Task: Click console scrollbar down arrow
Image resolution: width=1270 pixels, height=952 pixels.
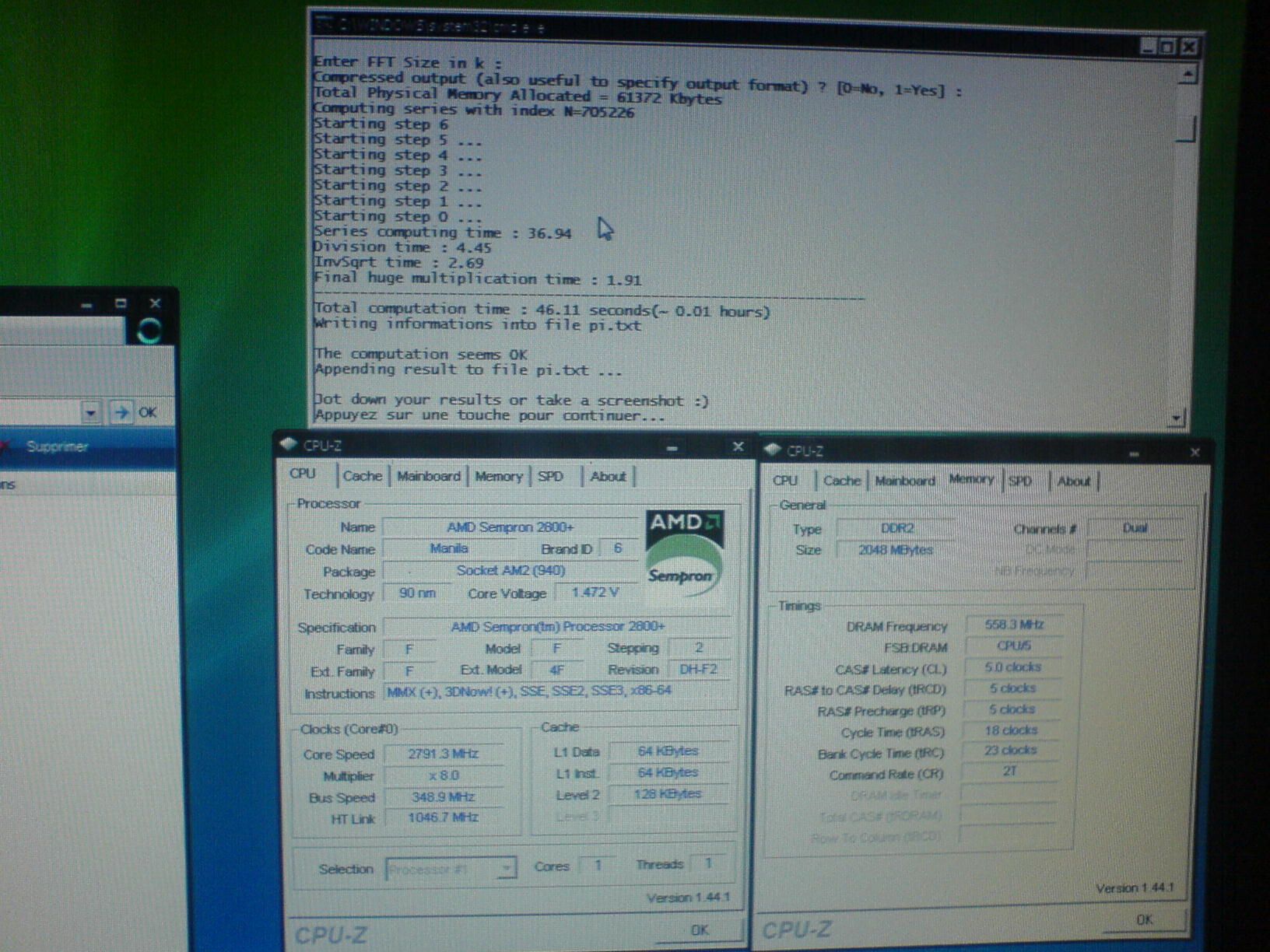Action: pos(1177,418)
